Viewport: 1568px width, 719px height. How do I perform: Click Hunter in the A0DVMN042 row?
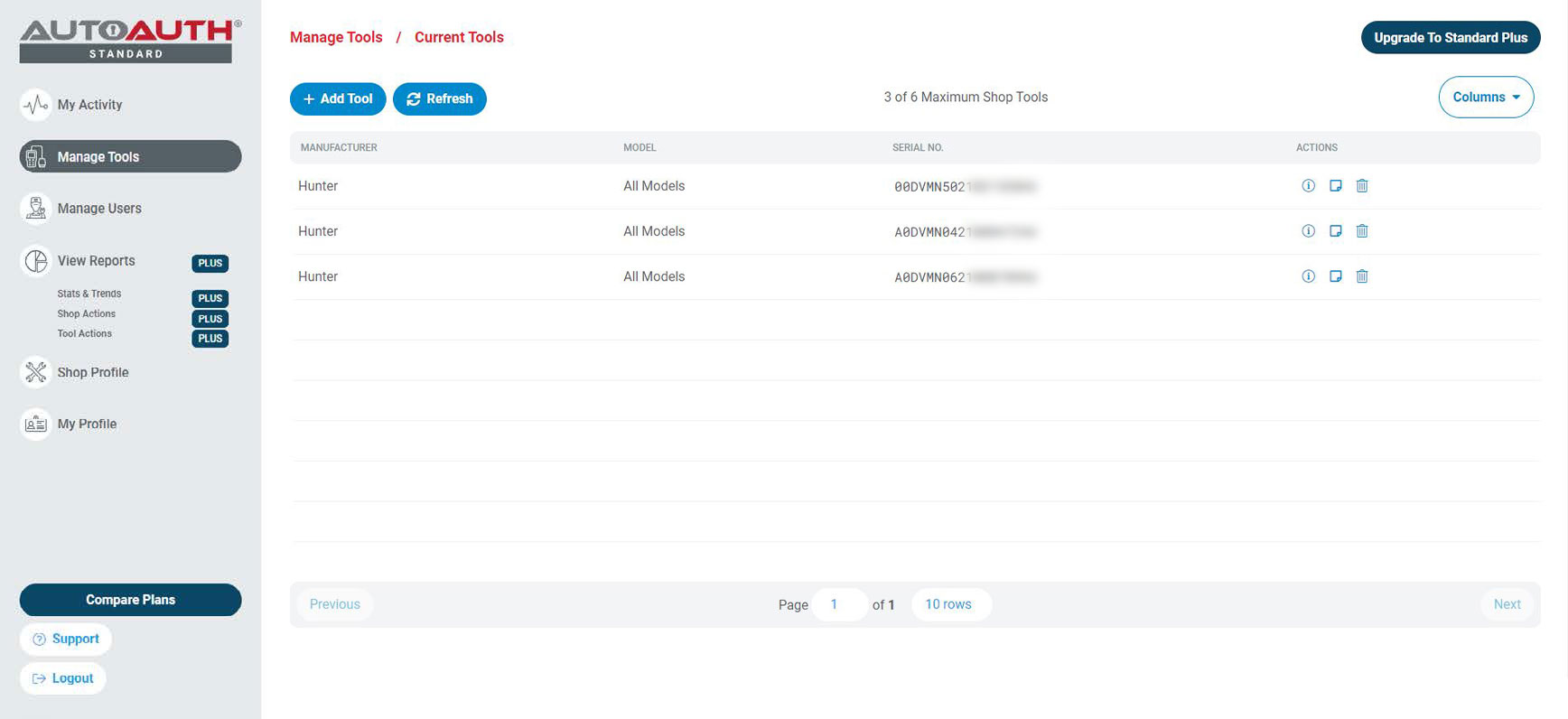318,231
